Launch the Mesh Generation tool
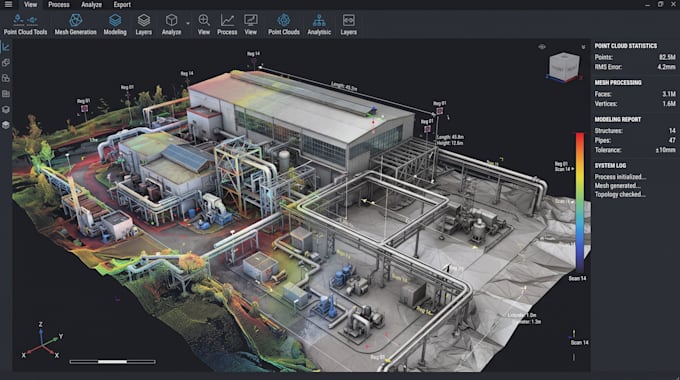 click(x=75, y=25)
